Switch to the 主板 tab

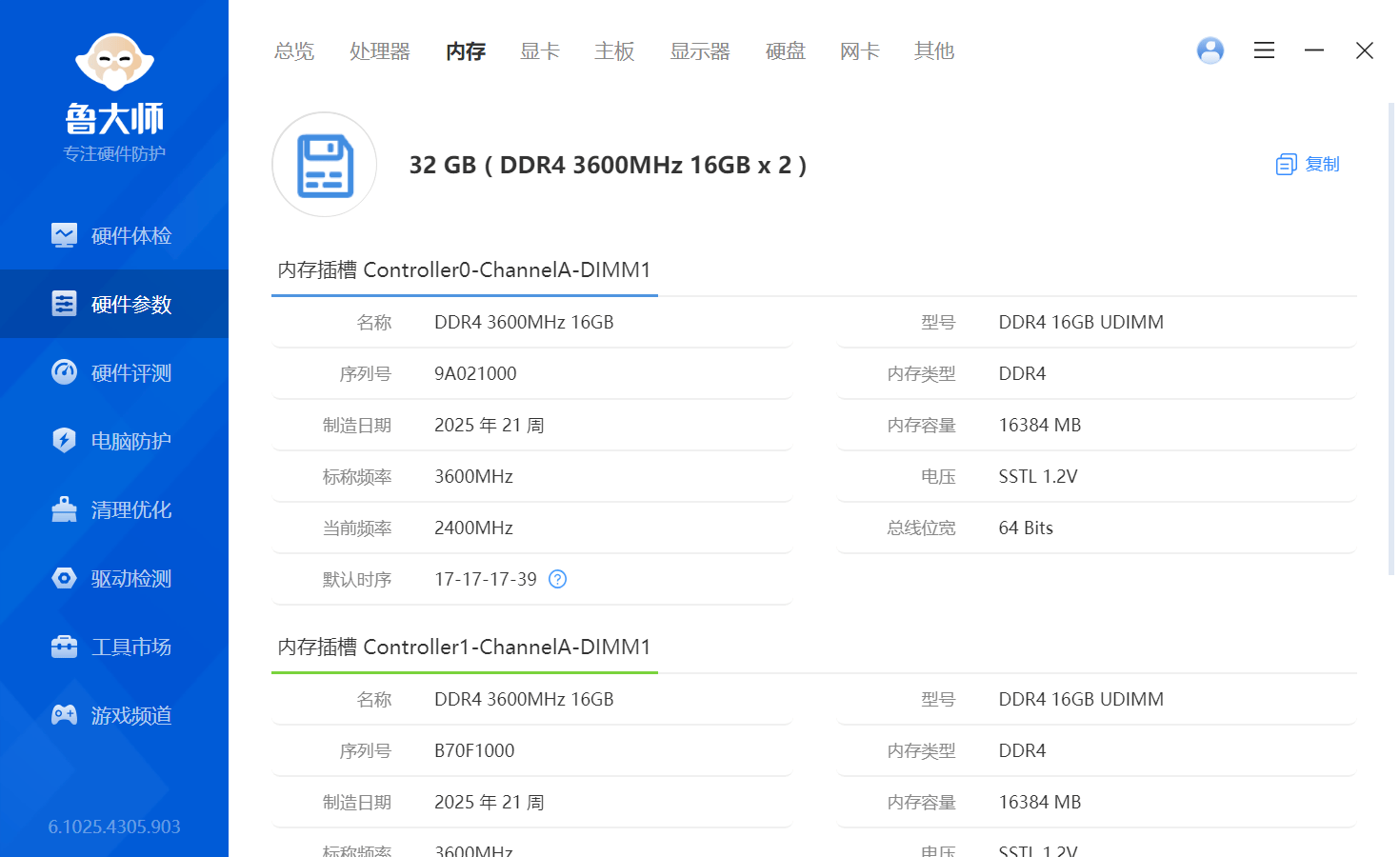[614, 51]
